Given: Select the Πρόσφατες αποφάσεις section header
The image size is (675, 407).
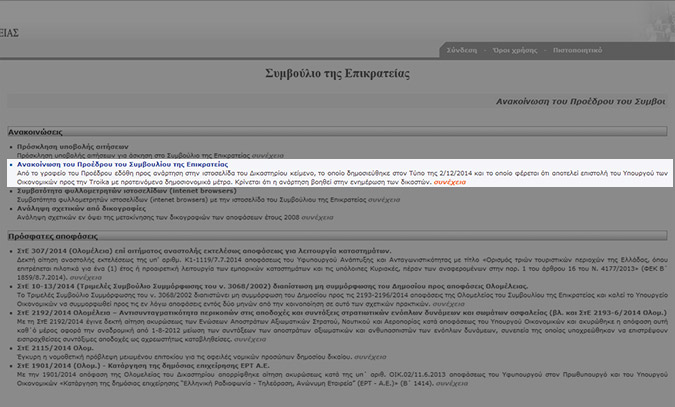Looking at the screenshot, I should pyautogui.click(x=337, y=236).
